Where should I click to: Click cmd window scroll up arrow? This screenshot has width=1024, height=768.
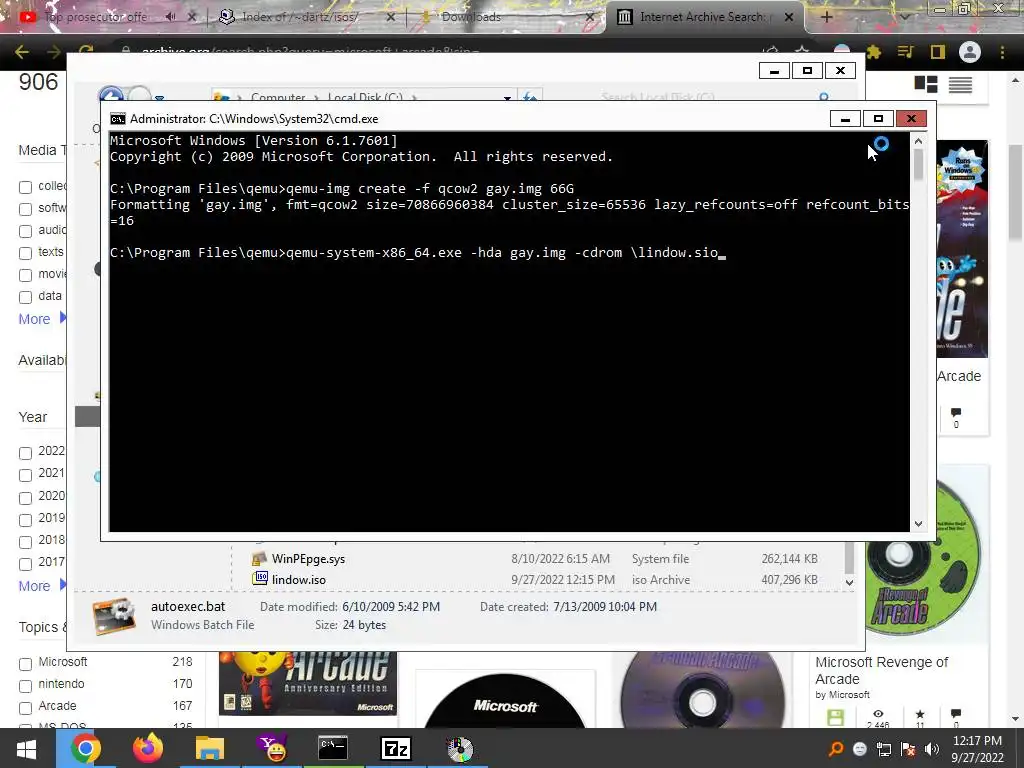click(x=918, y=140)
